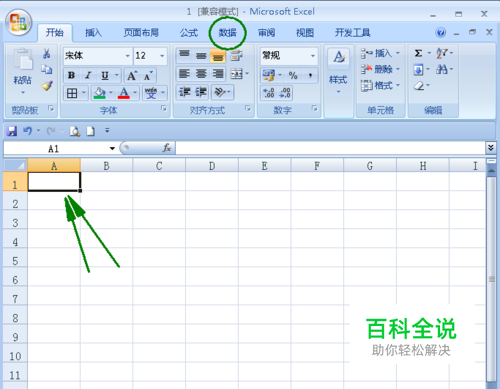Select column D header

point(212,166)
